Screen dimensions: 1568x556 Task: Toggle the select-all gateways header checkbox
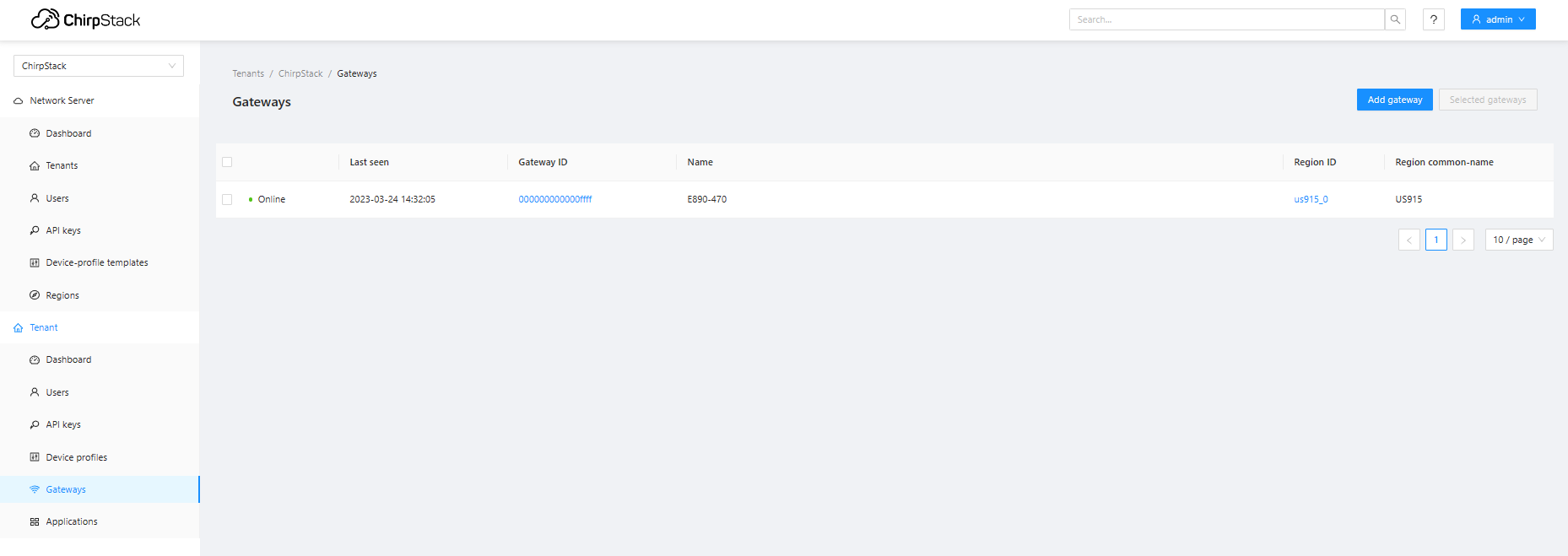pos(227,162)
